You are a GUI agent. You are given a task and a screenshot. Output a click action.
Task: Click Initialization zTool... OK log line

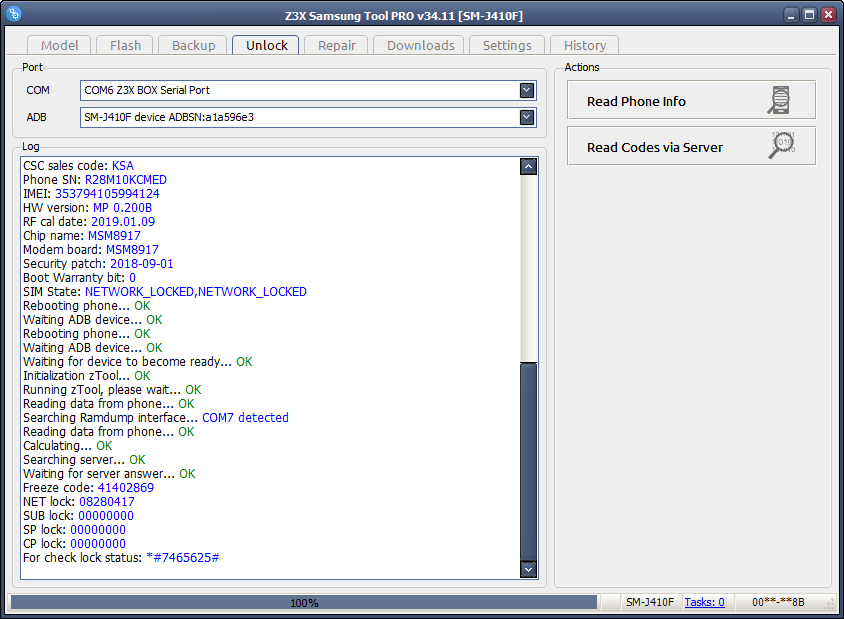(x=87, y=376)
